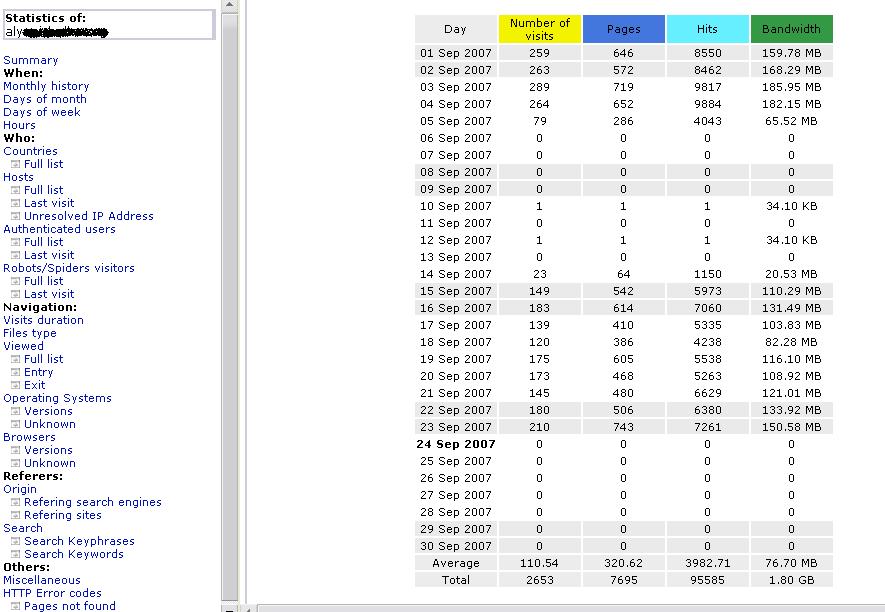The width and height of the screenshot is (885, 612).
Task: Open Unresolved IP Address link
Action: [89, 216]
